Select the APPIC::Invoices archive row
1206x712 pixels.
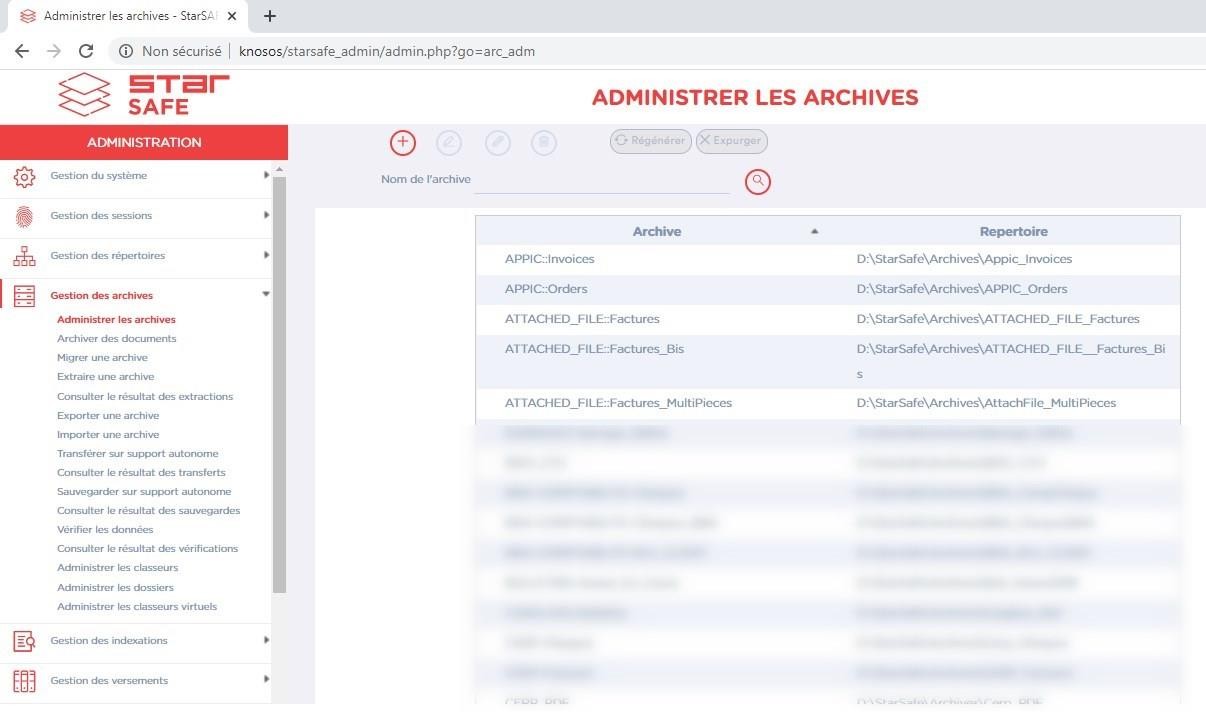549,259
